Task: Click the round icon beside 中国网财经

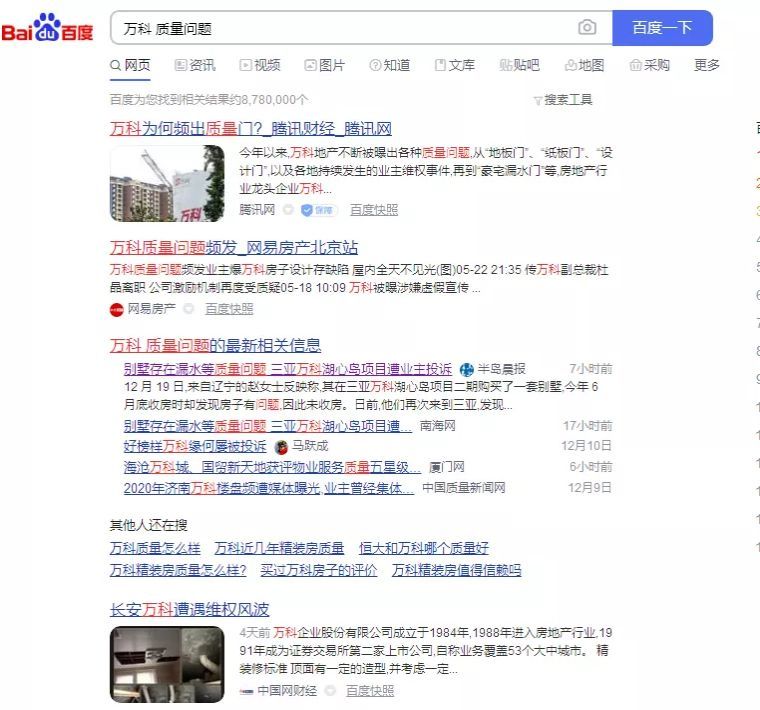Action: click(330, 691)
